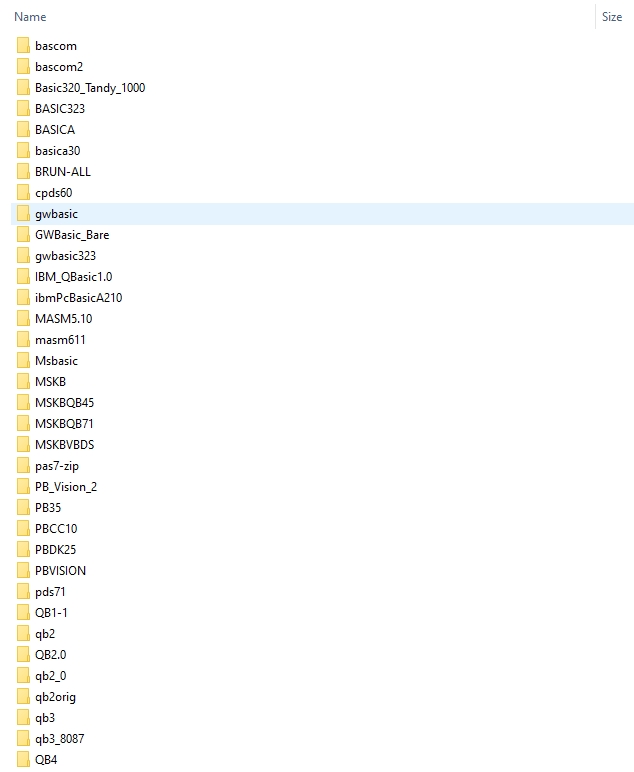Click the MSKB folder icon
Screen dimensions: 634x772
point(23,382)
